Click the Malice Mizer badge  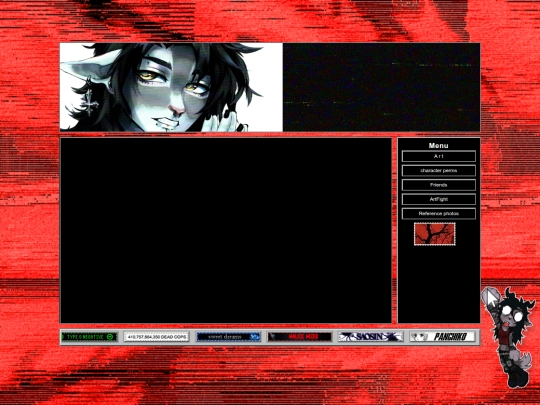coord(300,336)
